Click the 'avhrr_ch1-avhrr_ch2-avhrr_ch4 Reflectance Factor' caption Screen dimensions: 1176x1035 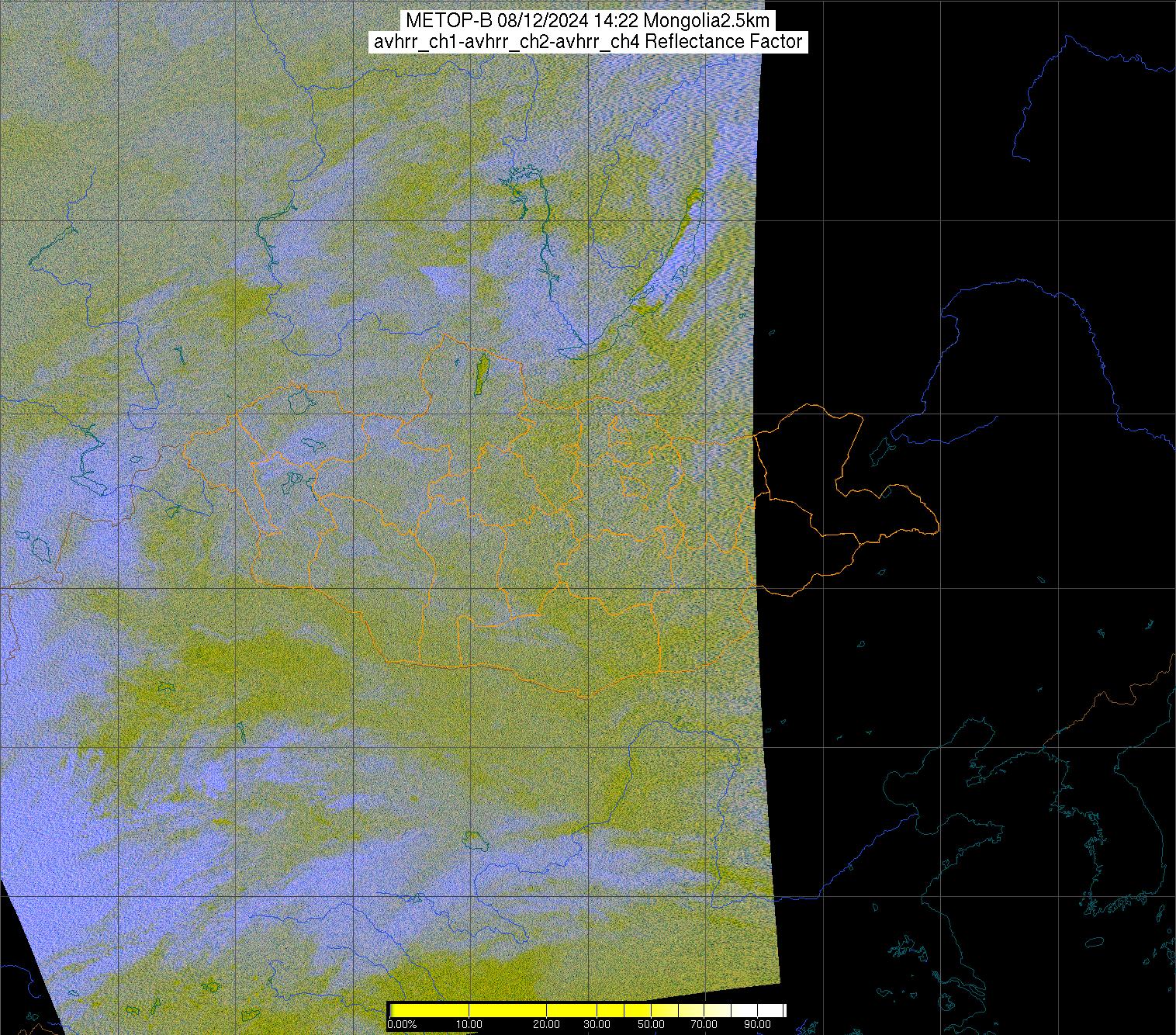coord(588,42)
